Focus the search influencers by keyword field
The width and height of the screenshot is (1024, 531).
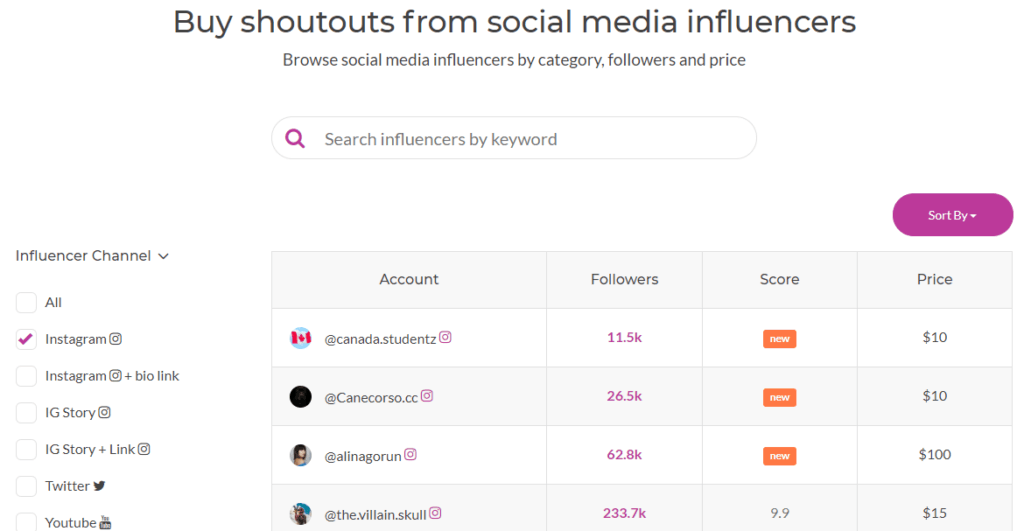coord(530,139)
